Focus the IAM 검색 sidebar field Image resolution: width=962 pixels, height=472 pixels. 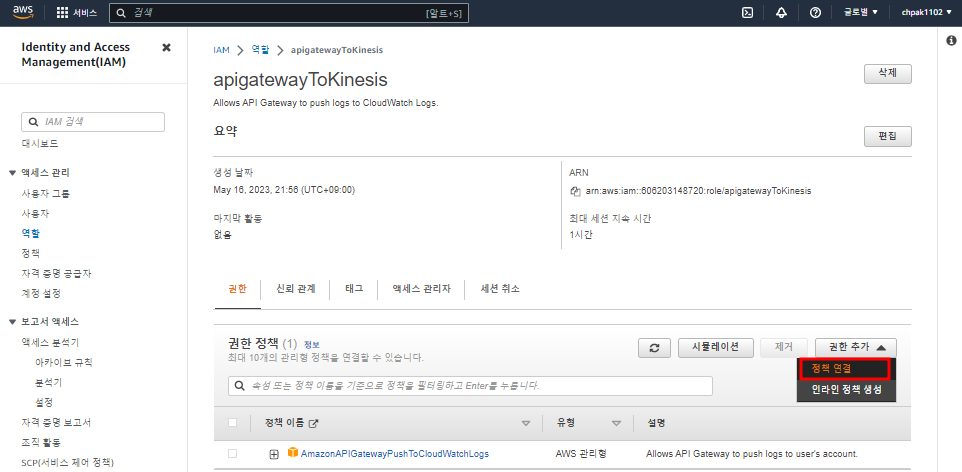pos(93,122)
